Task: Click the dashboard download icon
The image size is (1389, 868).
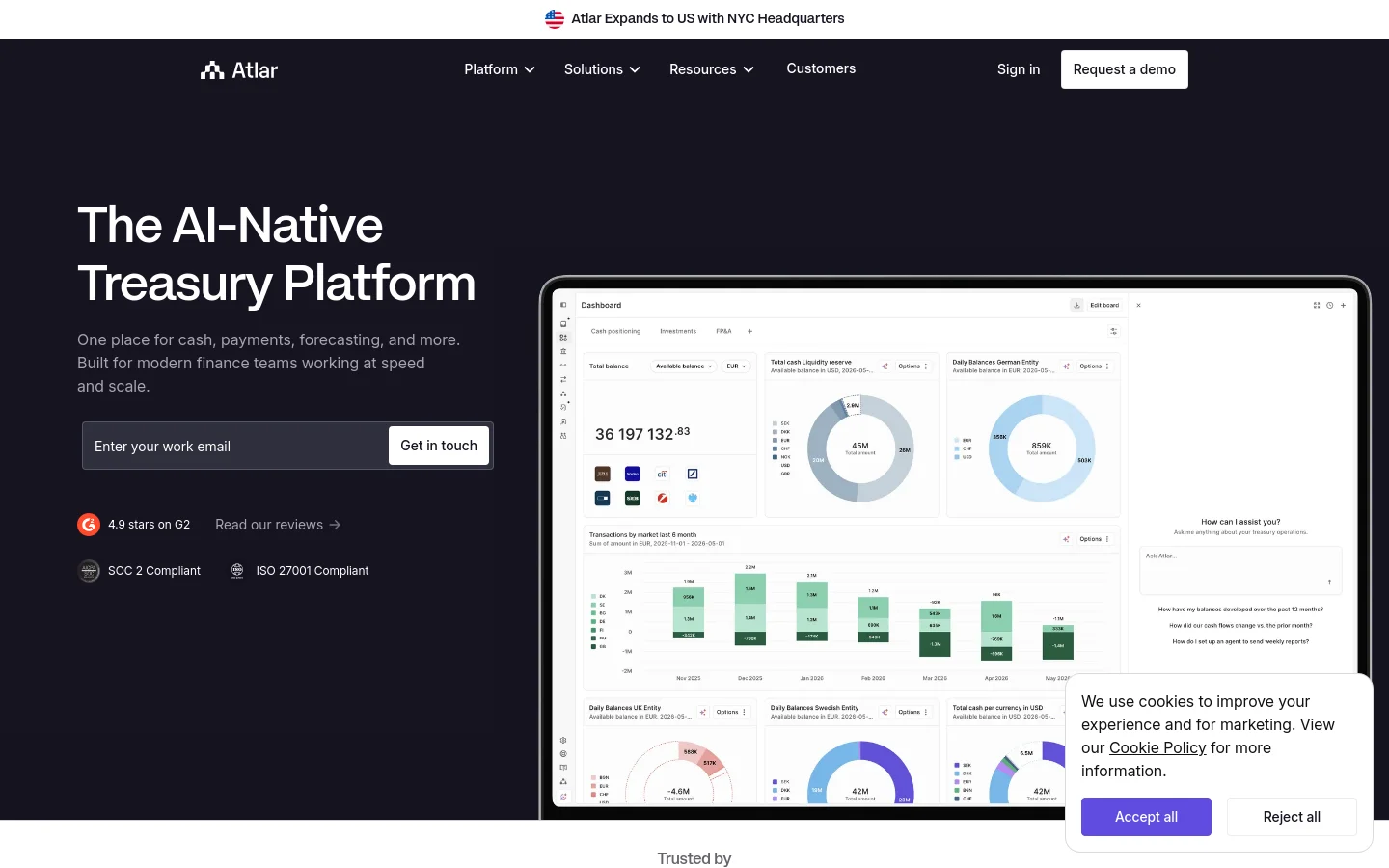Action: point(1076,305)
